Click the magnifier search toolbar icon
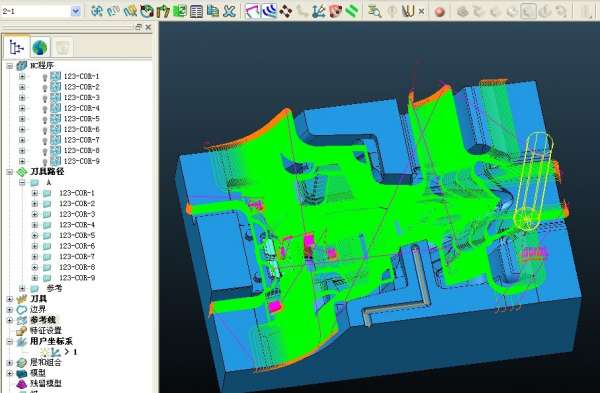600x393 pixels. [x=374, y=11]
